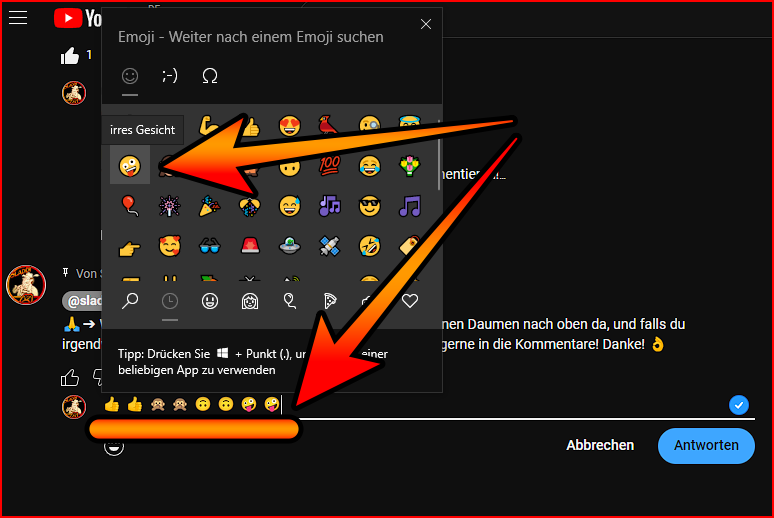Choose the pointing right hand emoji
This screenshot has height=518, width=774.
coord(130,245)
